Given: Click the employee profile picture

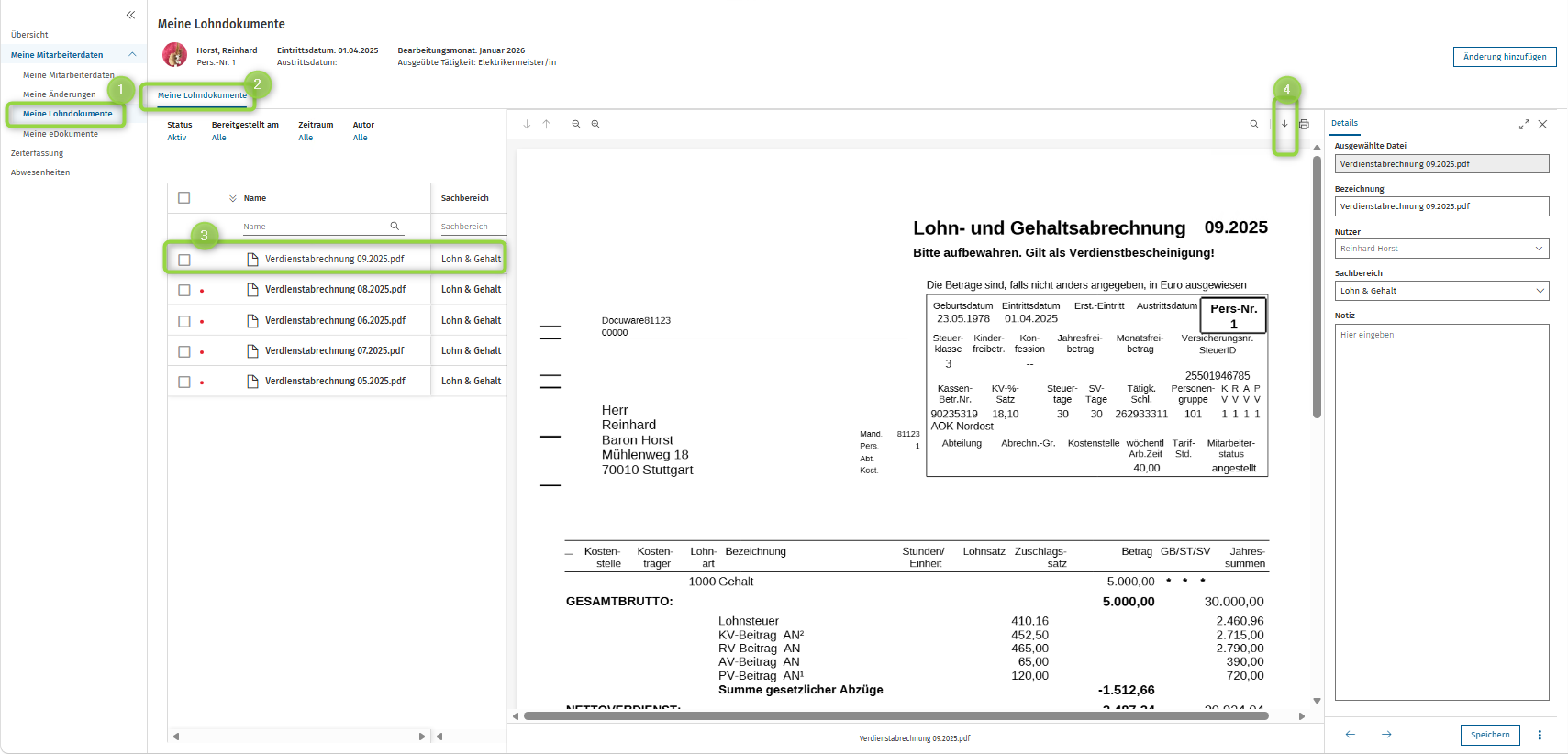Looking at the screenshot, I should (x=174, y=55).
